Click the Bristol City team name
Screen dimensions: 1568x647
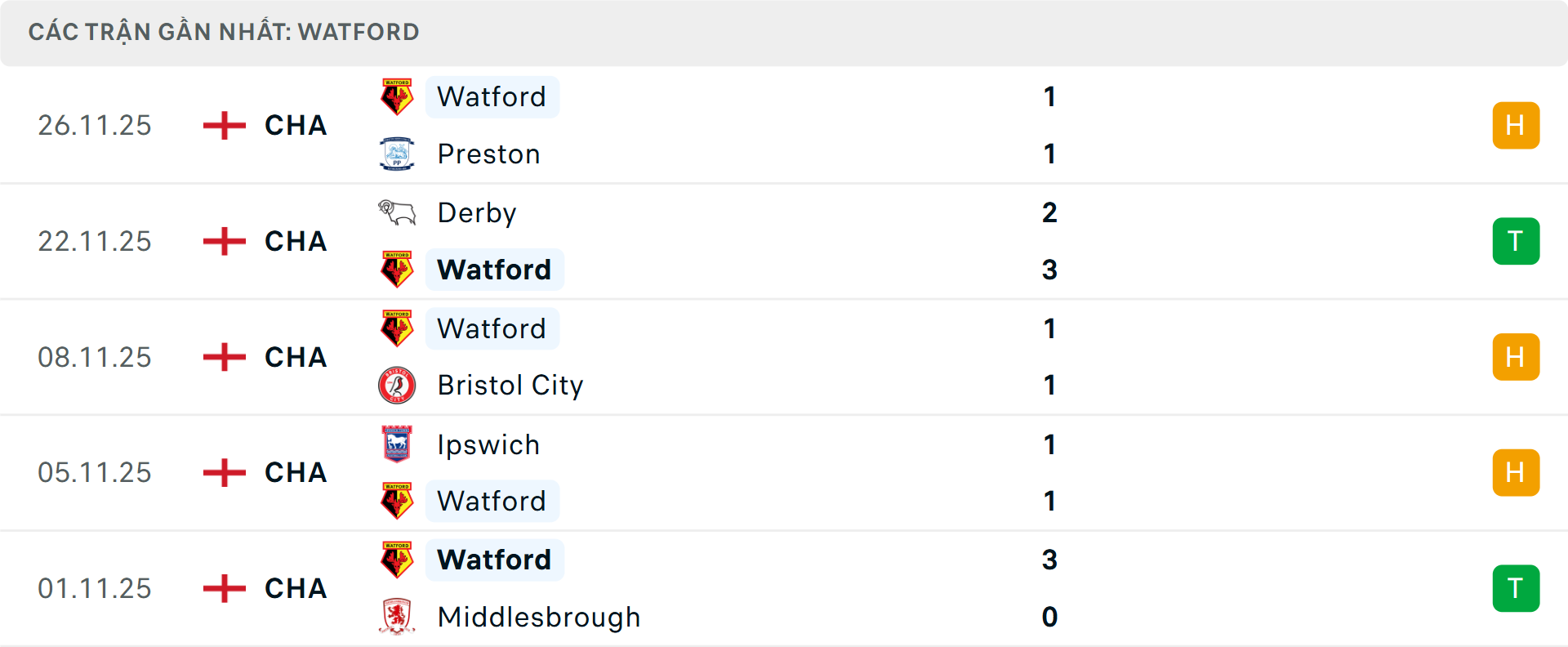510,385
